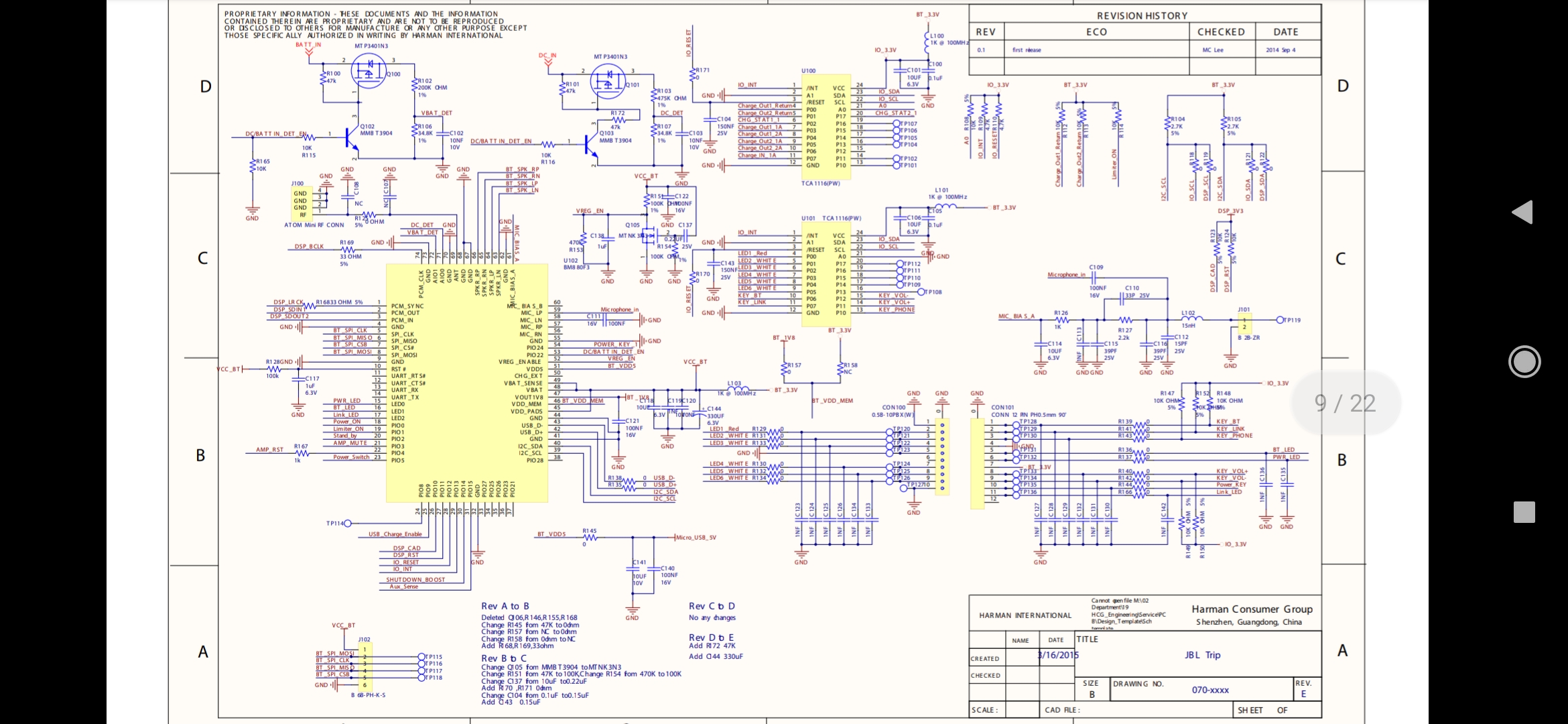1568x724 pixels.
Task: Tap the 'CAD FILE:' field label
Action: click(x=1062, y=710)
